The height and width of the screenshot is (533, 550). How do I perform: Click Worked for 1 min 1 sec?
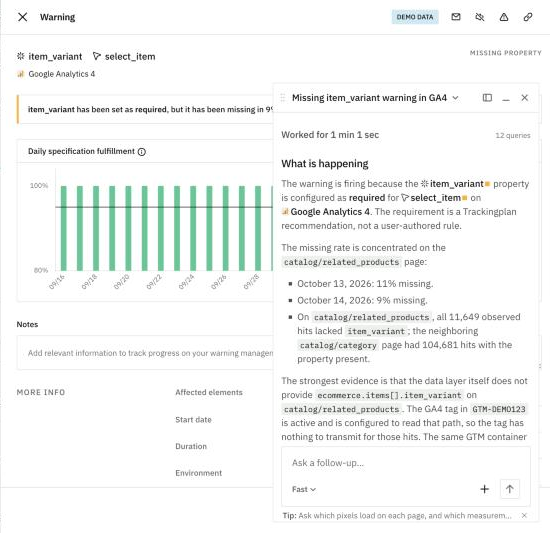point(330,135)
